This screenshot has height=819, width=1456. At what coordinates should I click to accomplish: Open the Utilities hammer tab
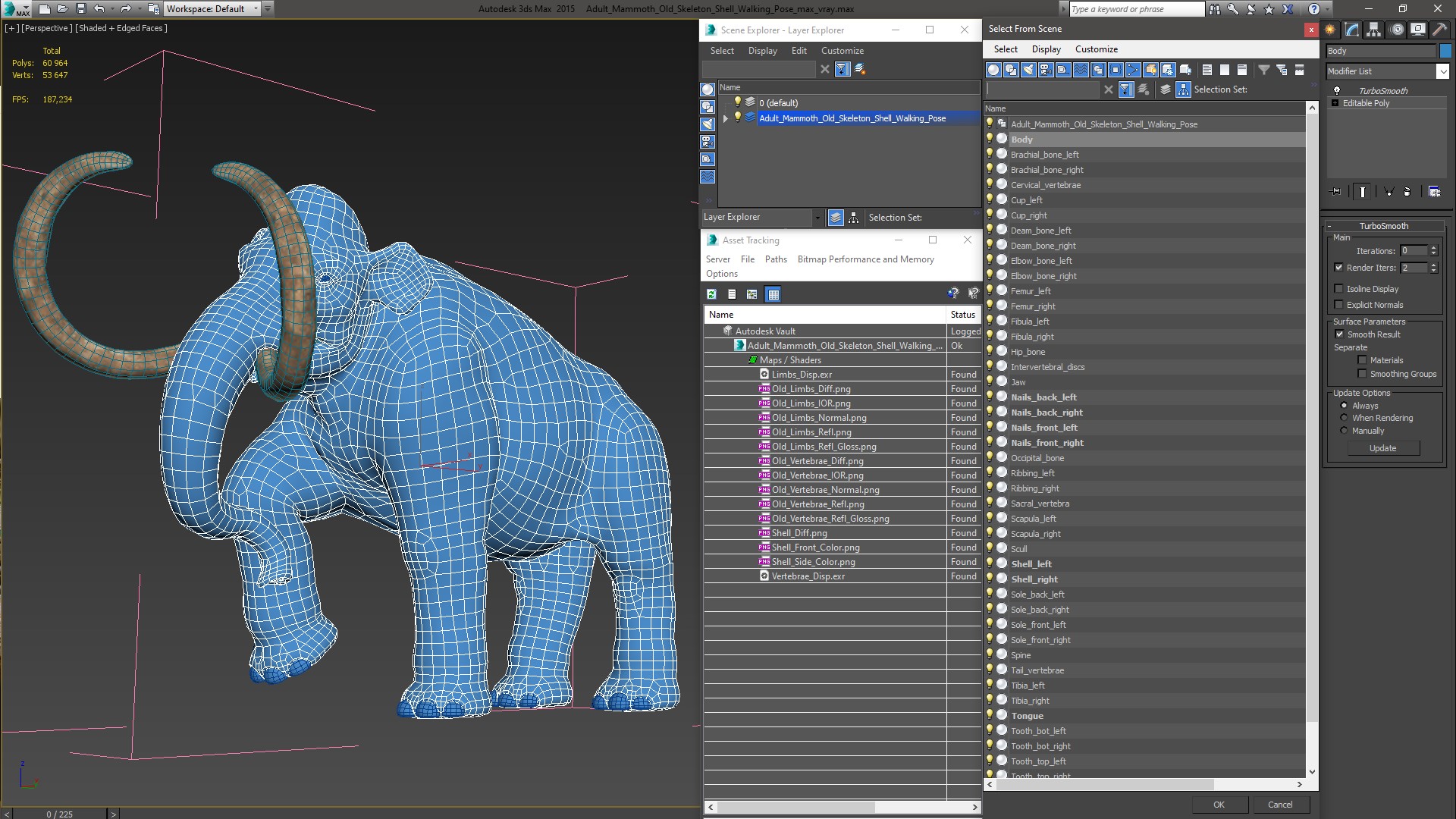click(x=1439, y=30)
